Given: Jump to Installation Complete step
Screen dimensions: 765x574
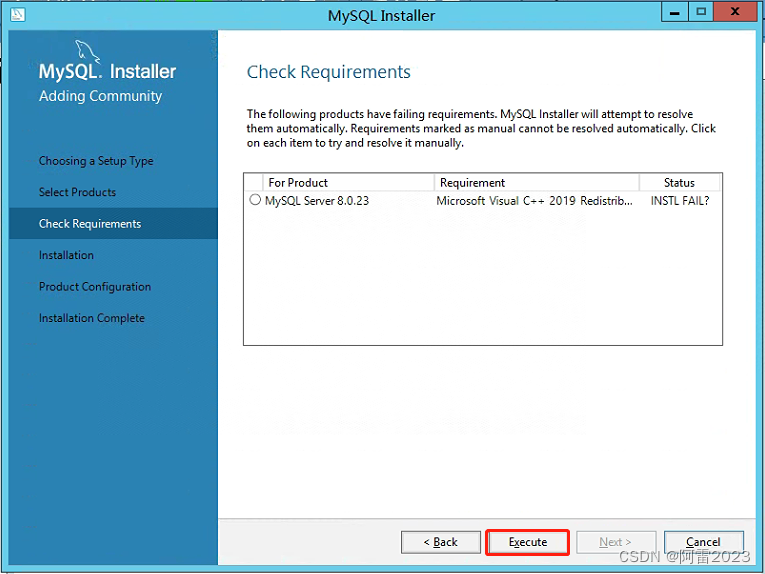Looking at the screenshot, I should pyautogui.click(x=92, y=318).
